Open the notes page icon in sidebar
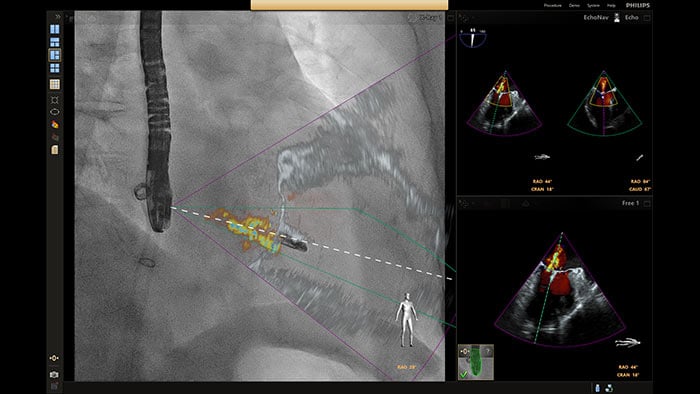700x394 pixels. tap(55, 150)
